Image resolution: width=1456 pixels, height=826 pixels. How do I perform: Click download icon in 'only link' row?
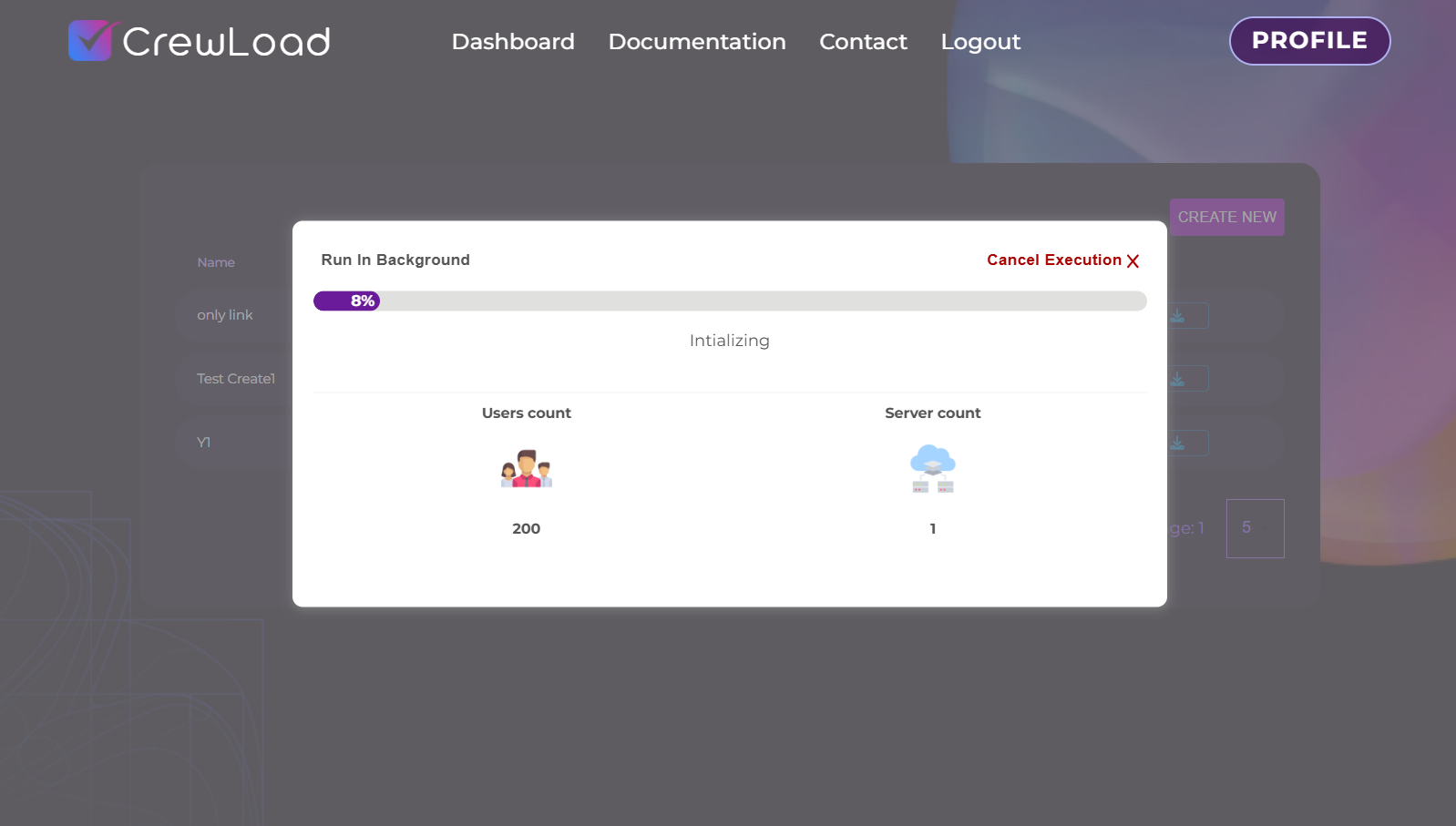click(1178, 316)
